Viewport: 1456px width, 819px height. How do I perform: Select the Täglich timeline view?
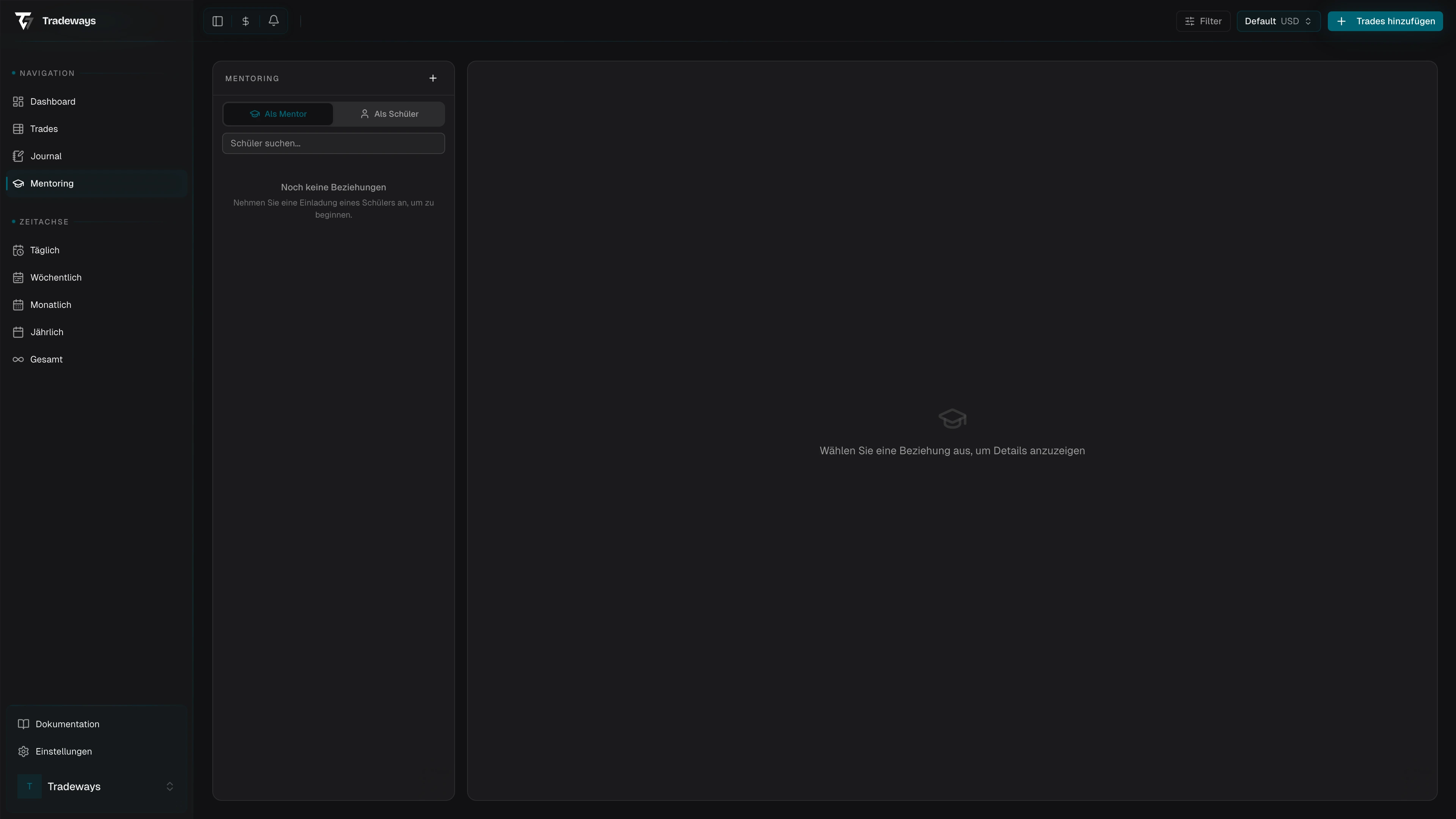tap(44, 250)
